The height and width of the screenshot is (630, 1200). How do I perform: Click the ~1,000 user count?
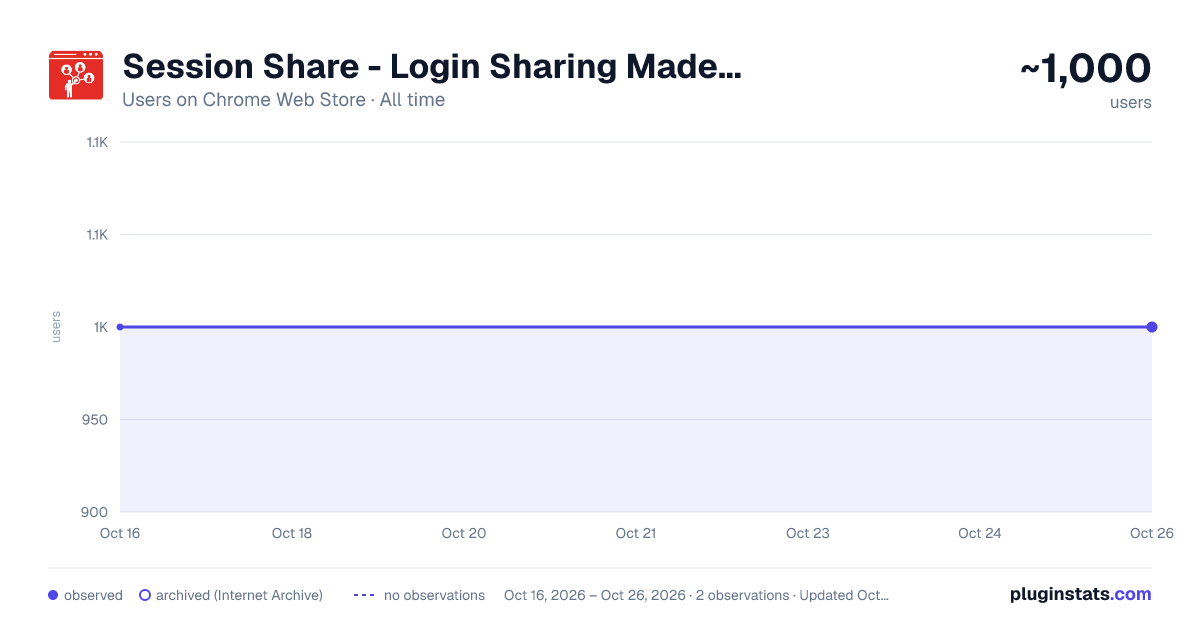[1086, 68]
